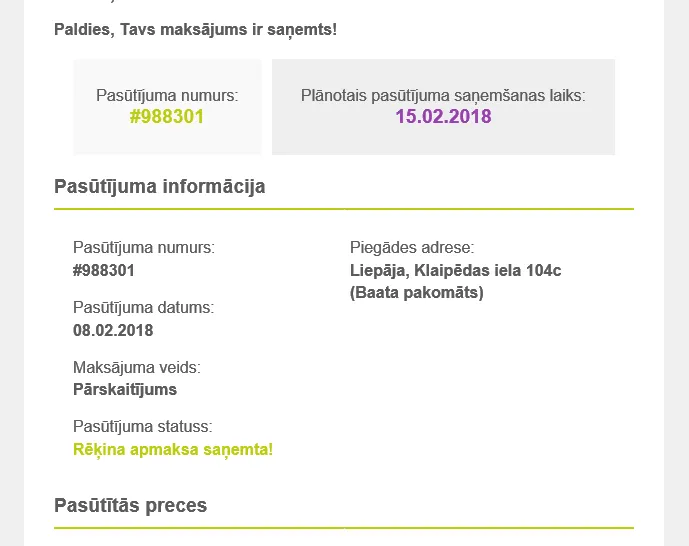Select the 'Pasūtījuma informācija' heading
The height and width of the screenshot is (546, 689).
point(160,186)
